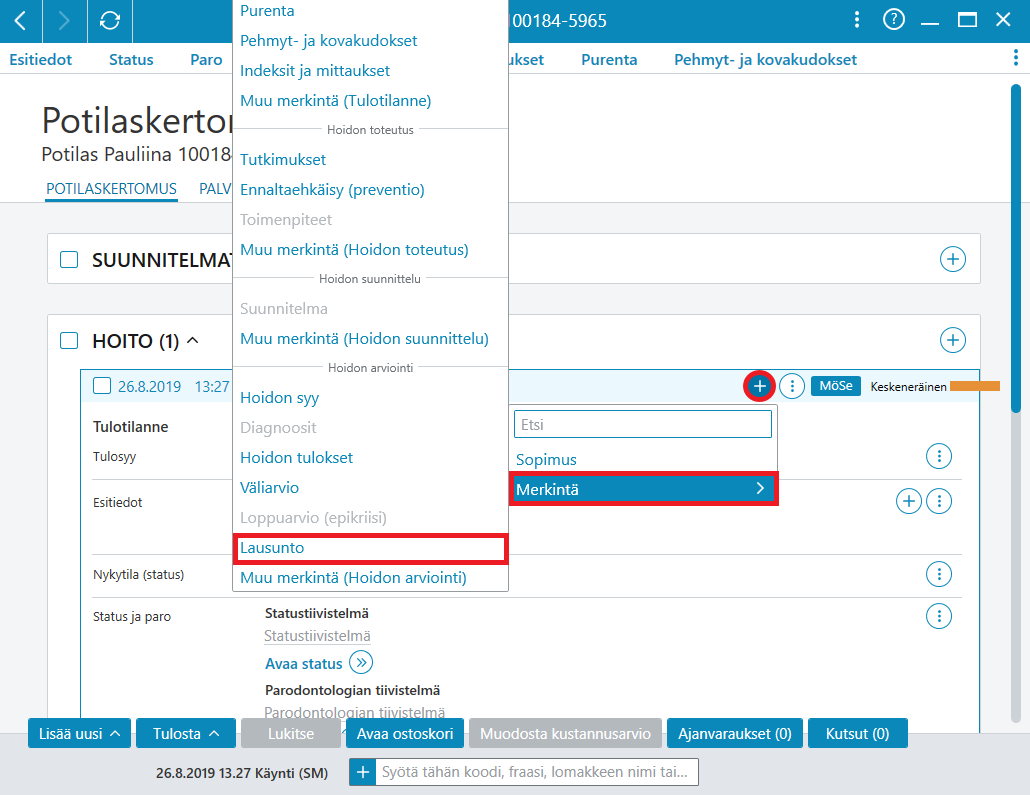Viewport: 1030px width, 795px height.
Task: Click the Ajanvaraukset (0) button
Action: (735, 733)
